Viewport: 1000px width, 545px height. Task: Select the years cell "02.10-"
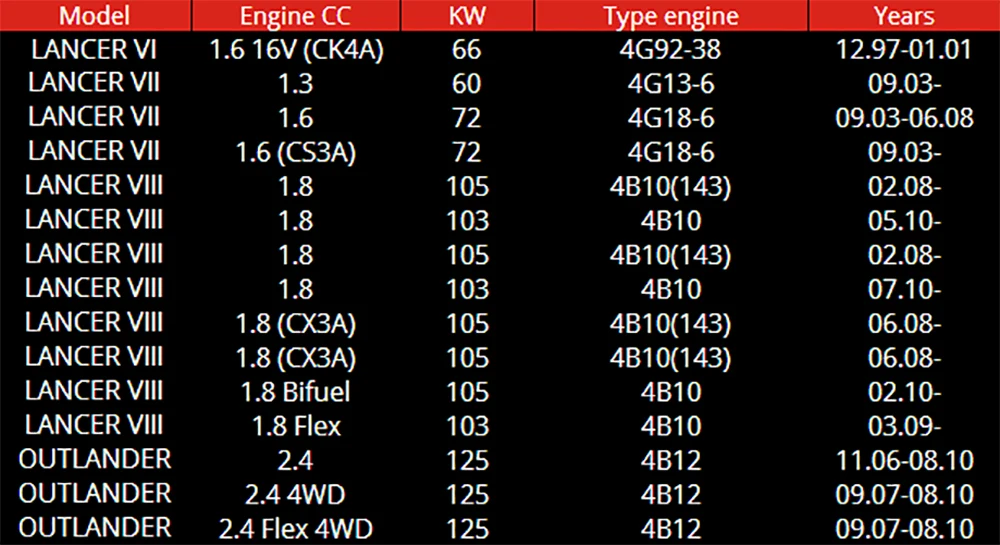click(x=904, y=391)
